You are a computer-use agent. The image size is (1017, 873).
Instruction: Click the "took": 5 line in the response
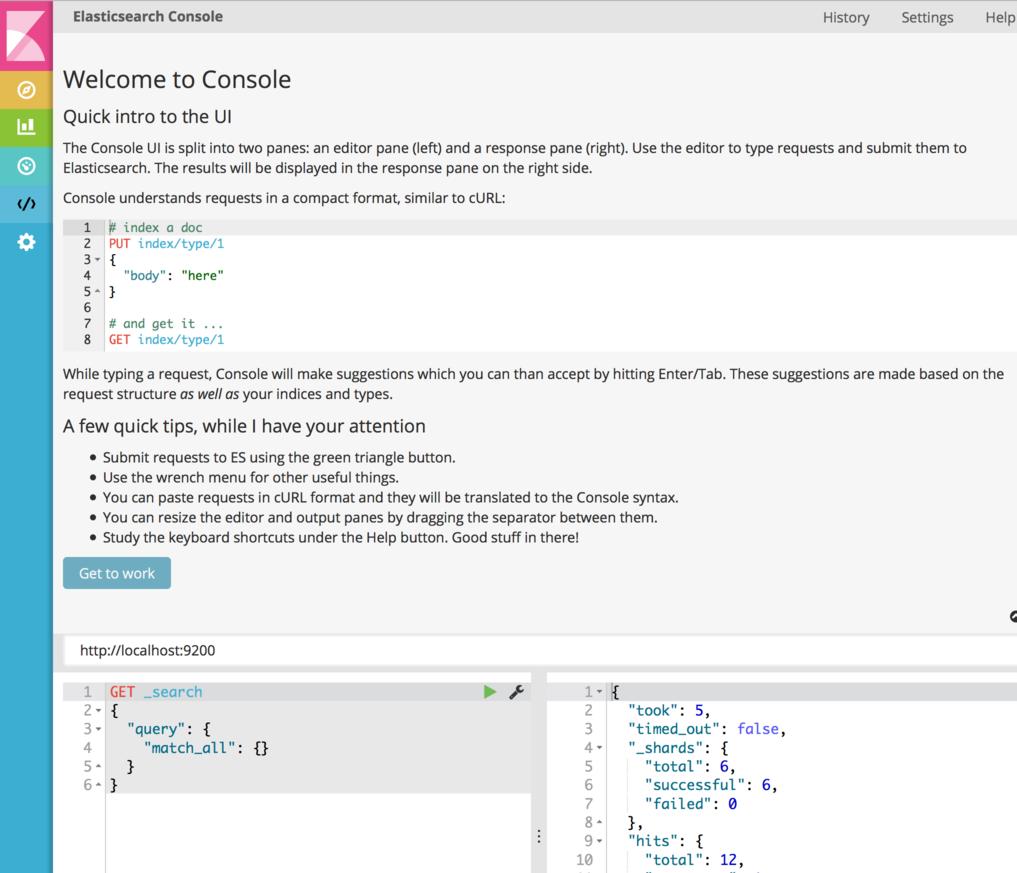pyautogui.click(x=669, y=711)
